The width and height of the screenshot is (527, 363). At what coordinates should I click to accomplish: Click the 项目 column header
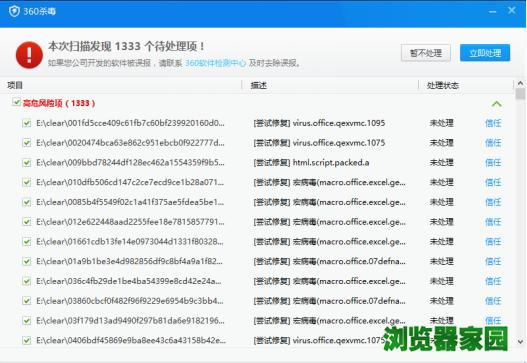[15, 85]
